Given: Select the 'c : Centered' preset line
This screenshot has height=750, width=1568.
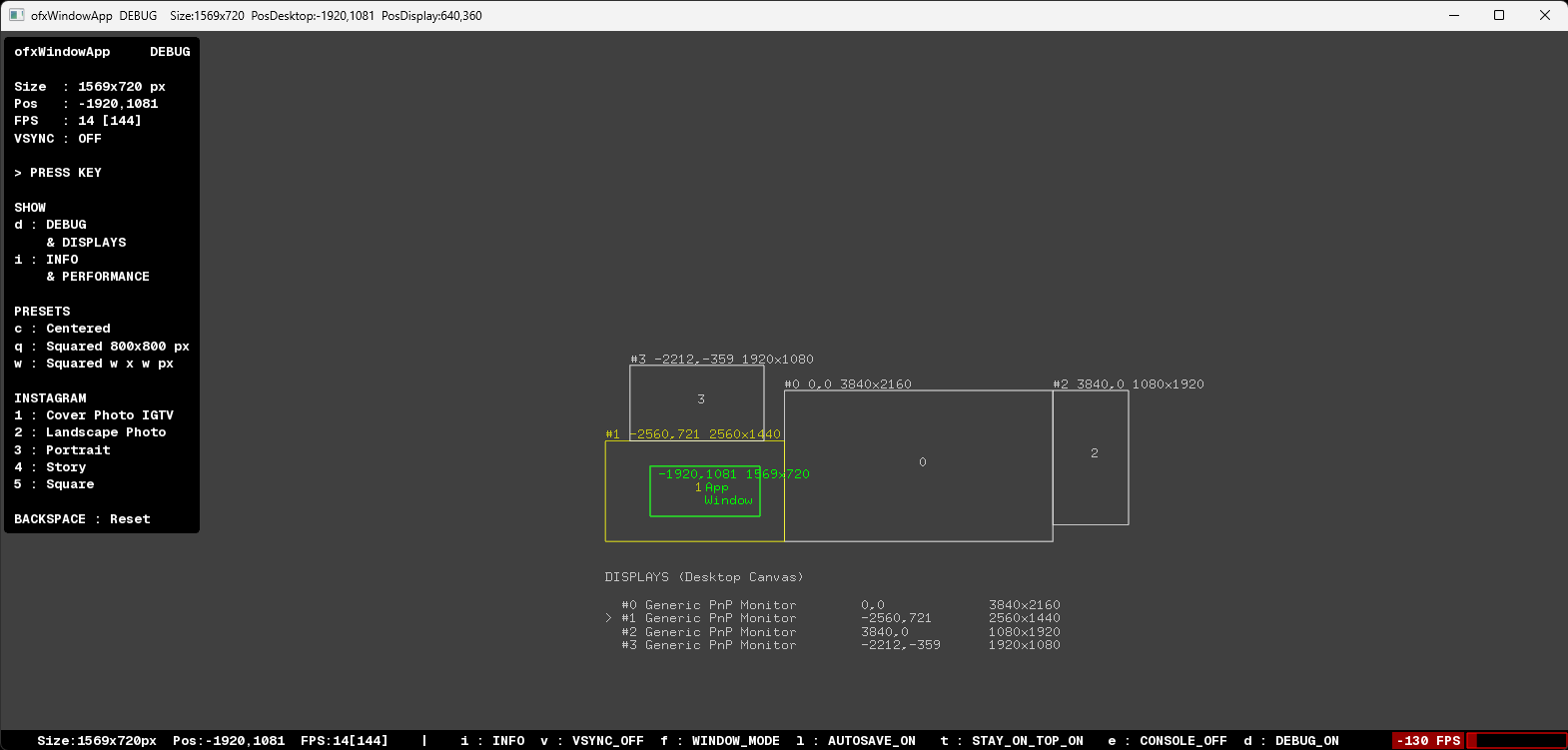Looking at the screenshot, I should 62,329.
